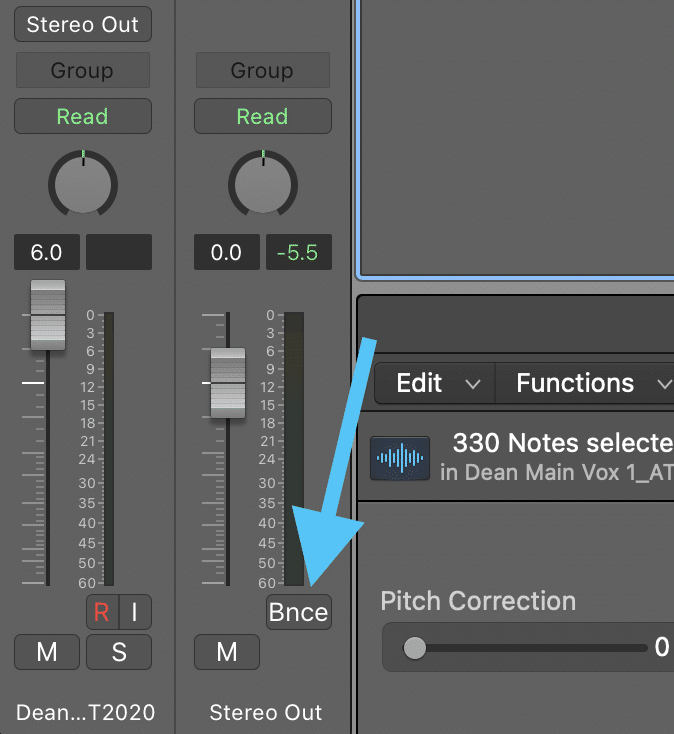Toggle input monitoring I button

pyautogui.click(x=135, y=612)
